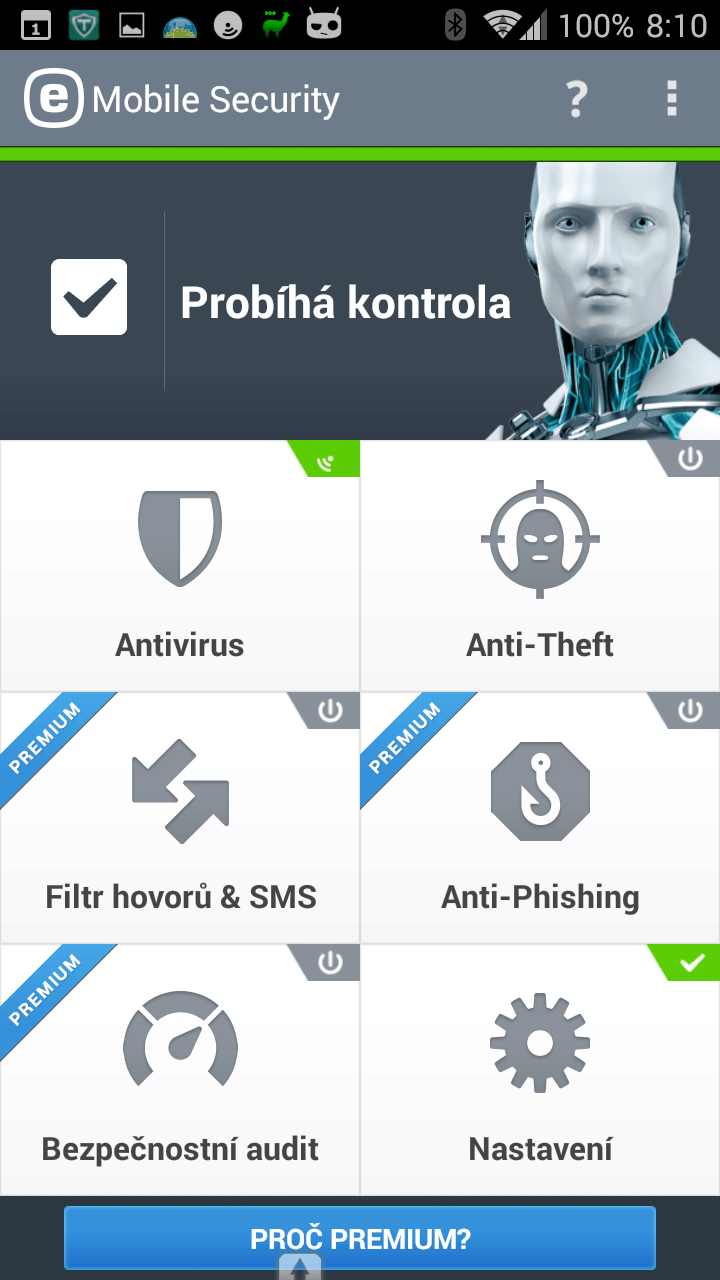Image resolution: width=720 pixels, height=1280 pixels.
Task: Select the Bezpečnostní audit label
Action: [x=180, y=1149]
